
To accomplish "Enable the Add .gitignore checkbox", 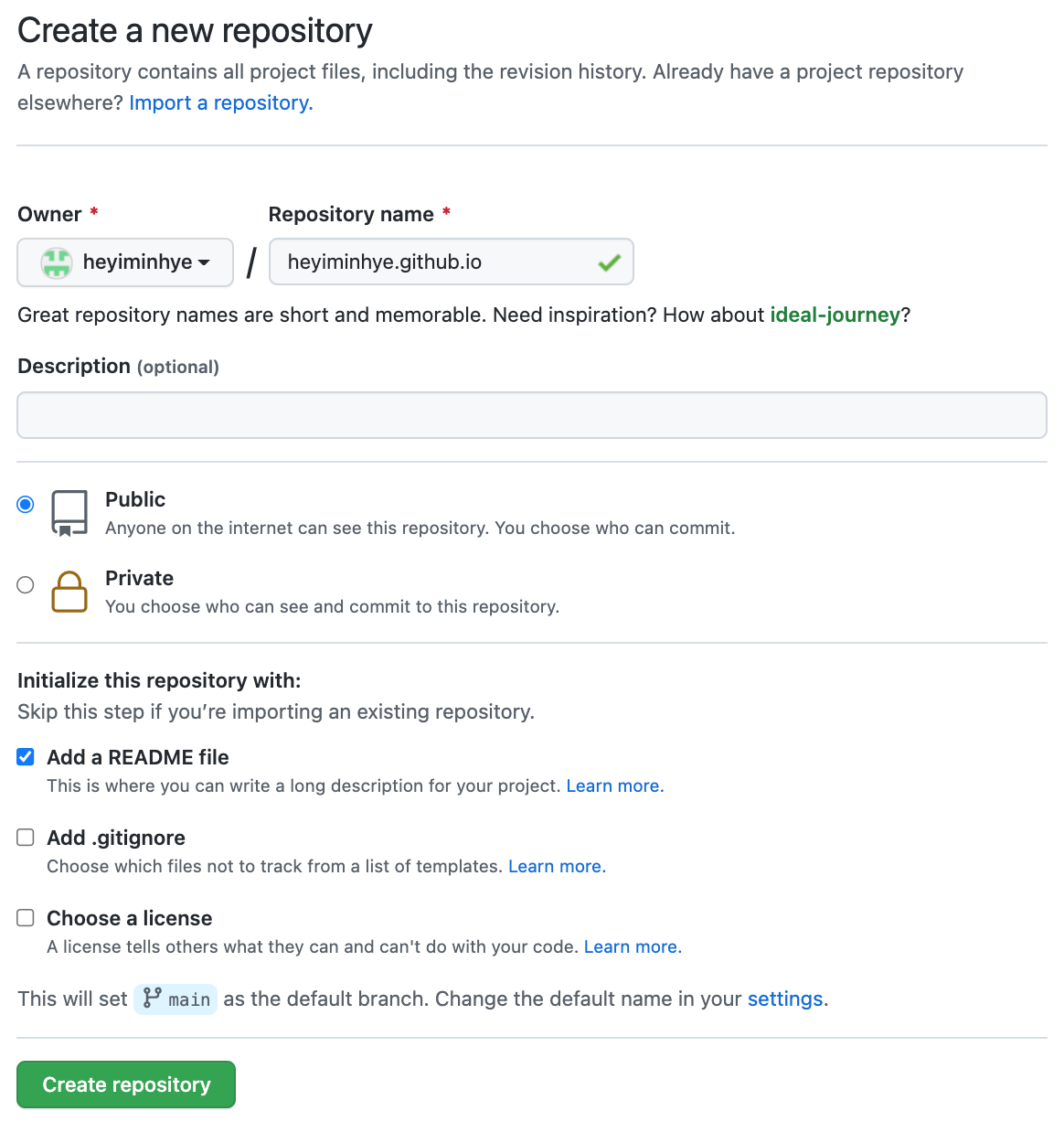I will pos(26,838).
